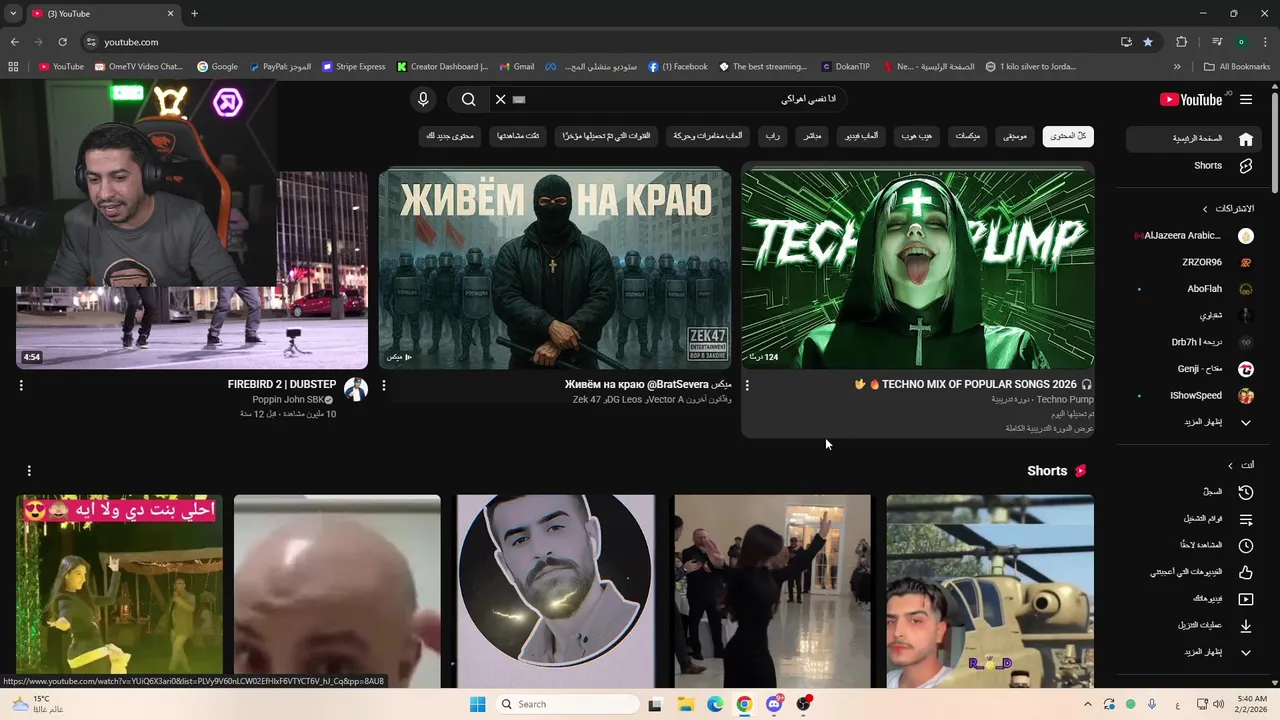Show hidden system tray icons
This screenshot has height=720, width=1280.
1088,704
